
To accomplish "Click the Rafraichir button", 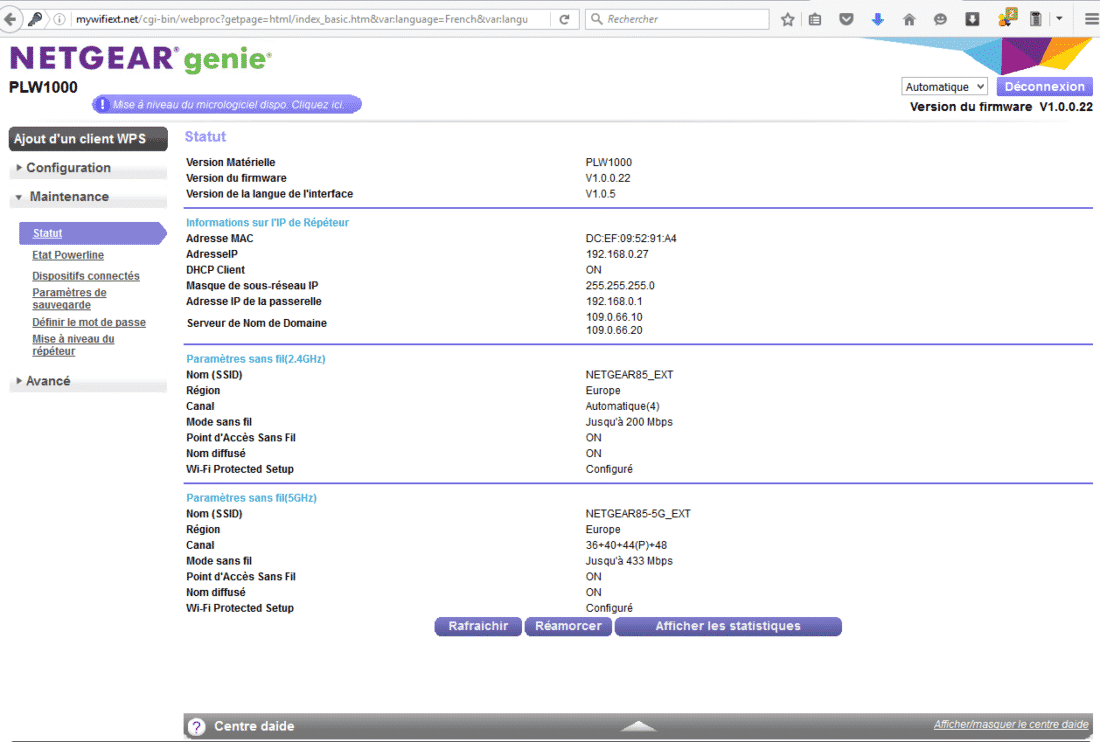I will point(478,626).
